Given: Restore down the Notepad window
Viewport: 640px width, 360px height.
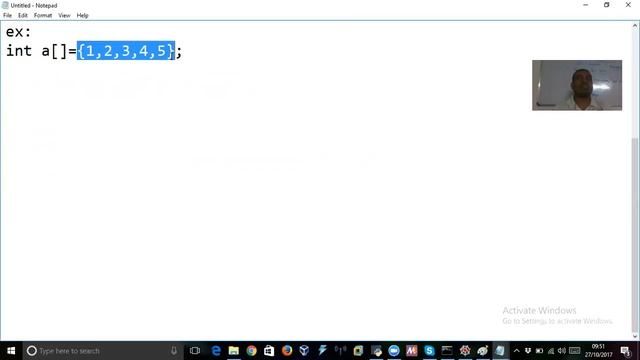Looking at the screenshot, I should click(x=607, y=5).
